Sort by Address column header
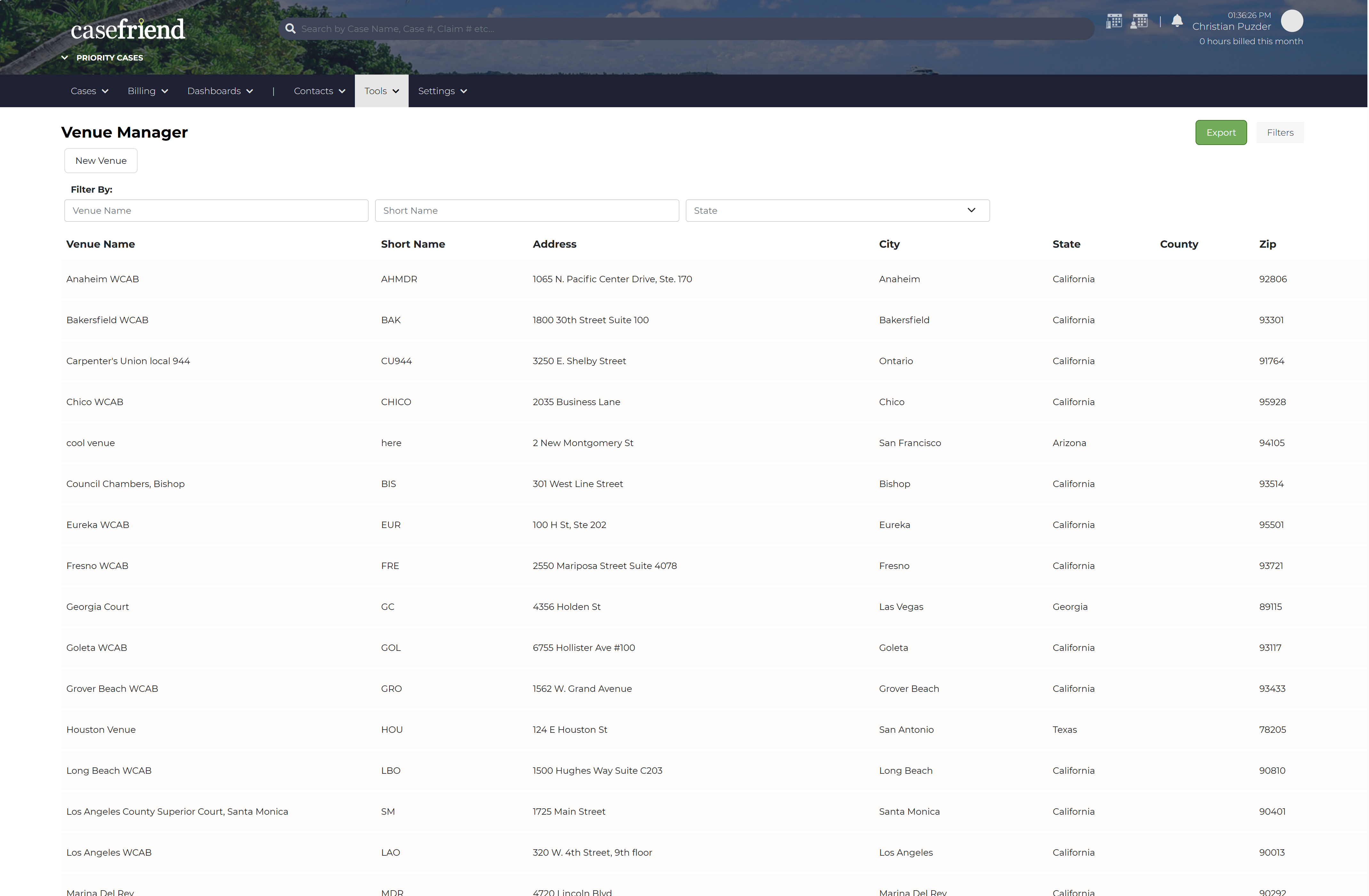The image size is (1369, 896). tap(555, 244)
